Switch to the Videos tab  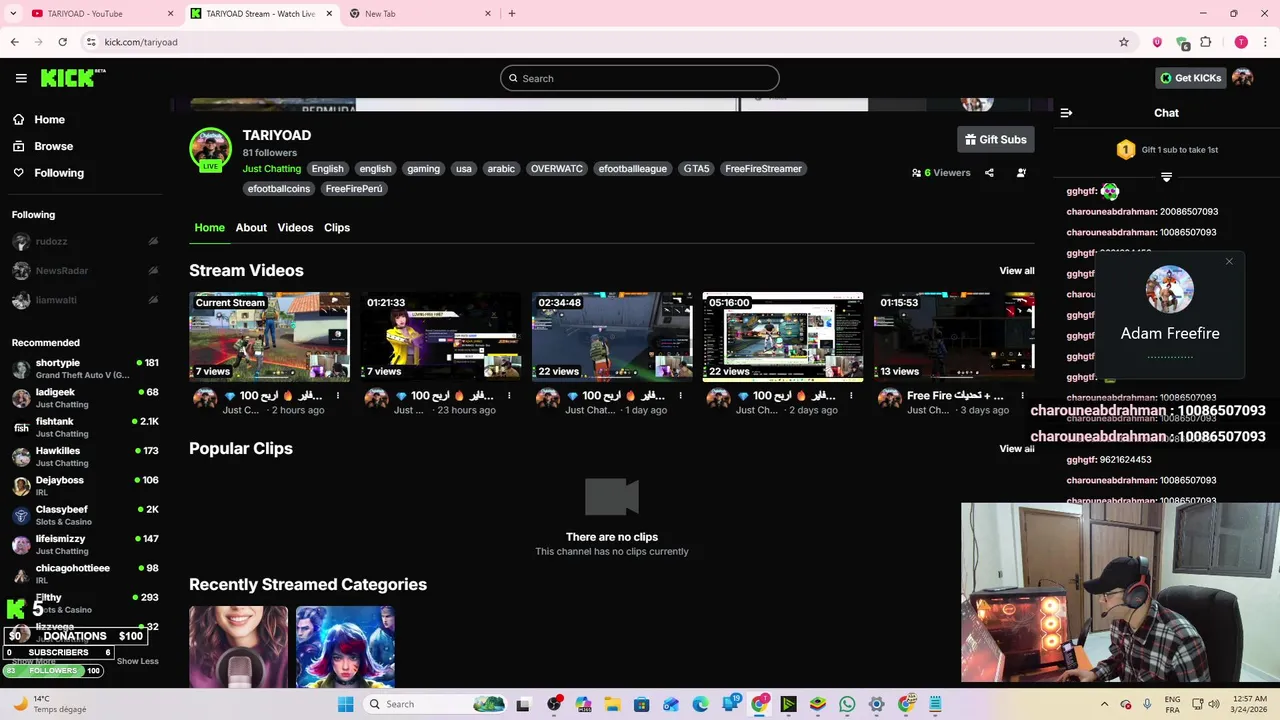295,228
